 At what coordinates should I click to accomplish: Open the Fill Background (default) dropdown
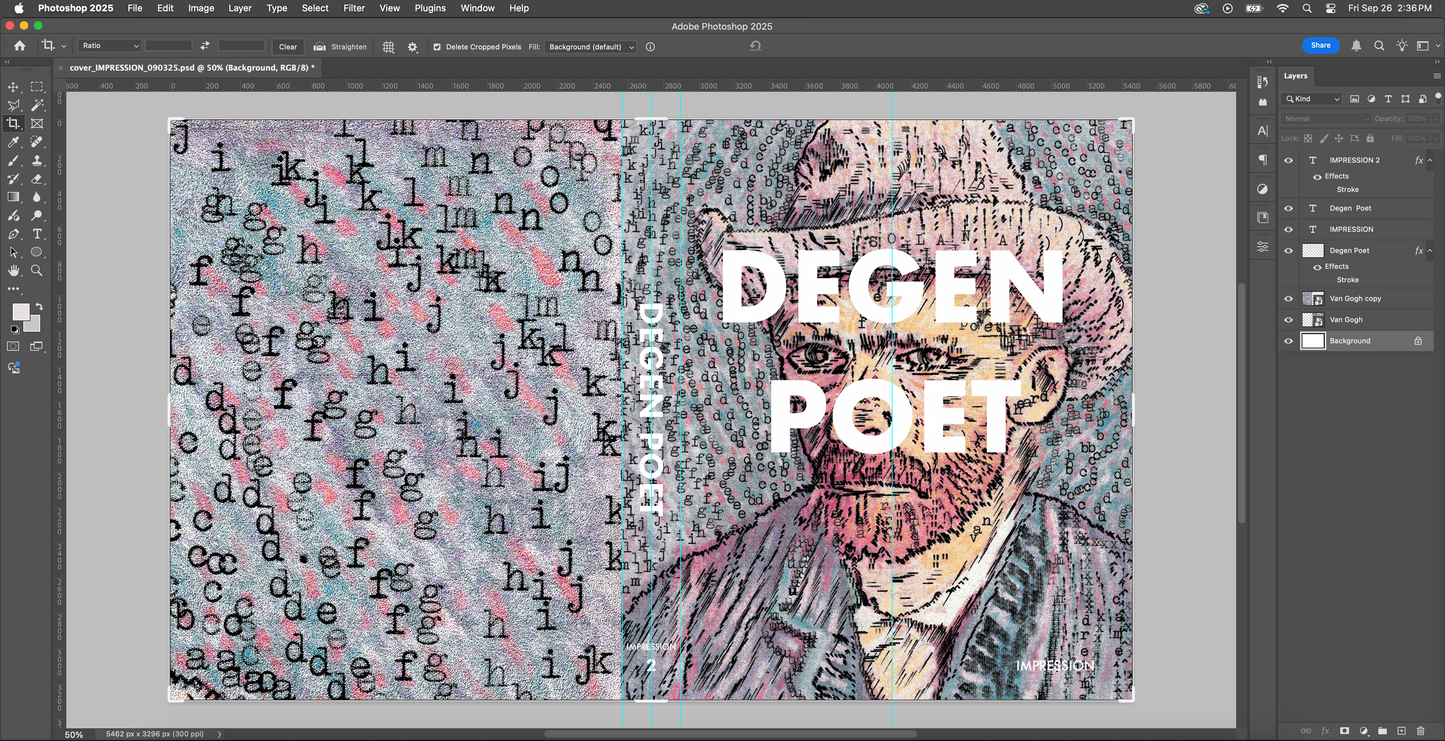[x=590, y=47]
